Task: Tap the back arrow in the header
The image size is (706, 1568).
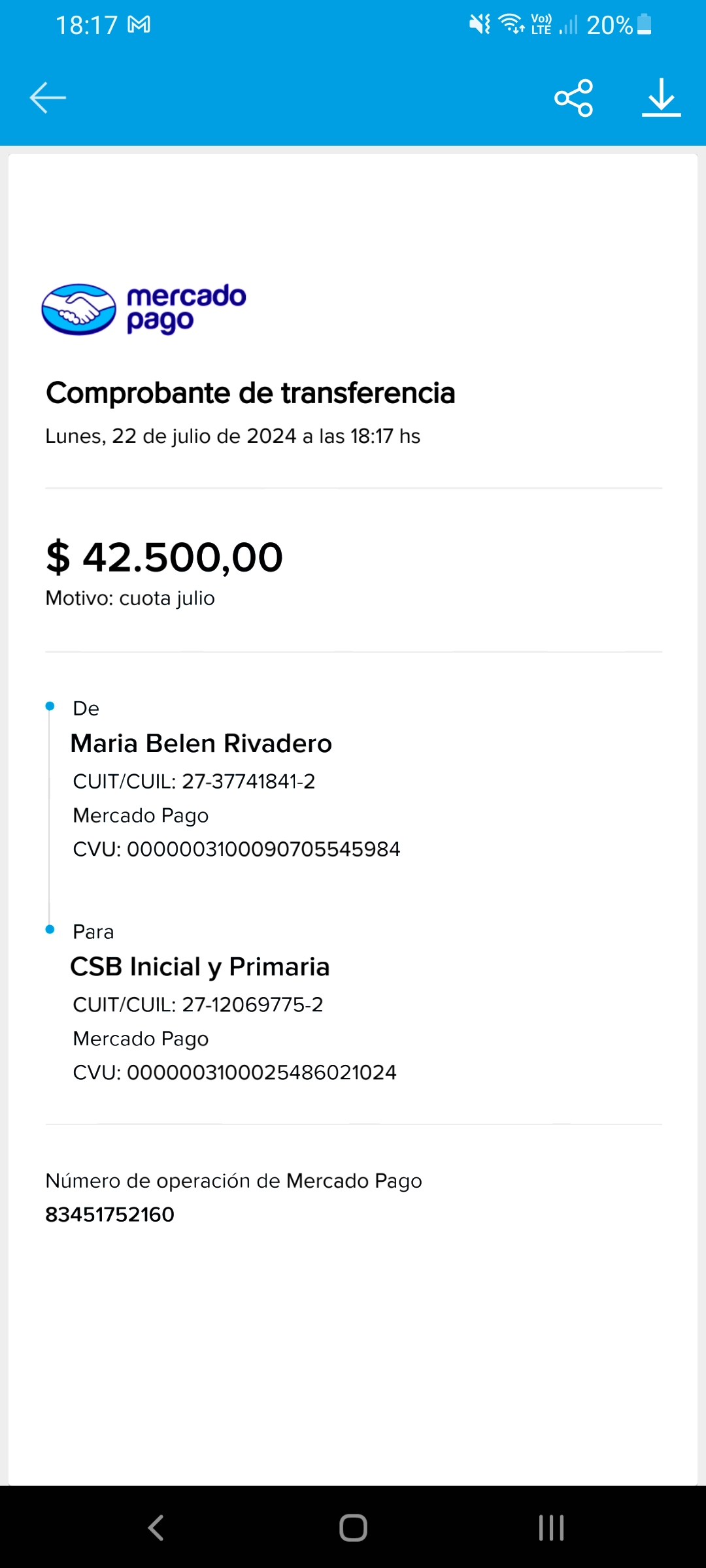Action: point(48,98)
